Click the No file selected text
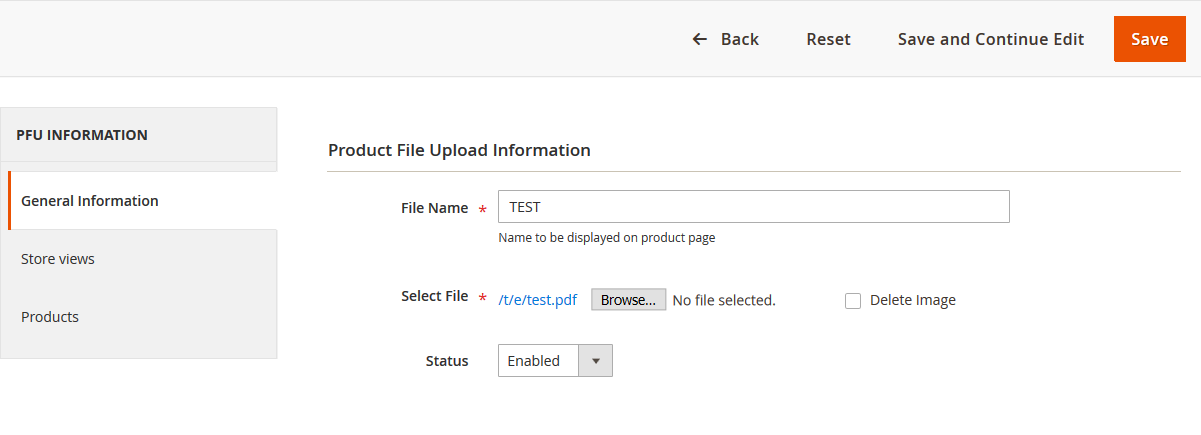The height and width of the screenshot is (435, 1201). click(x=724, y=300)
